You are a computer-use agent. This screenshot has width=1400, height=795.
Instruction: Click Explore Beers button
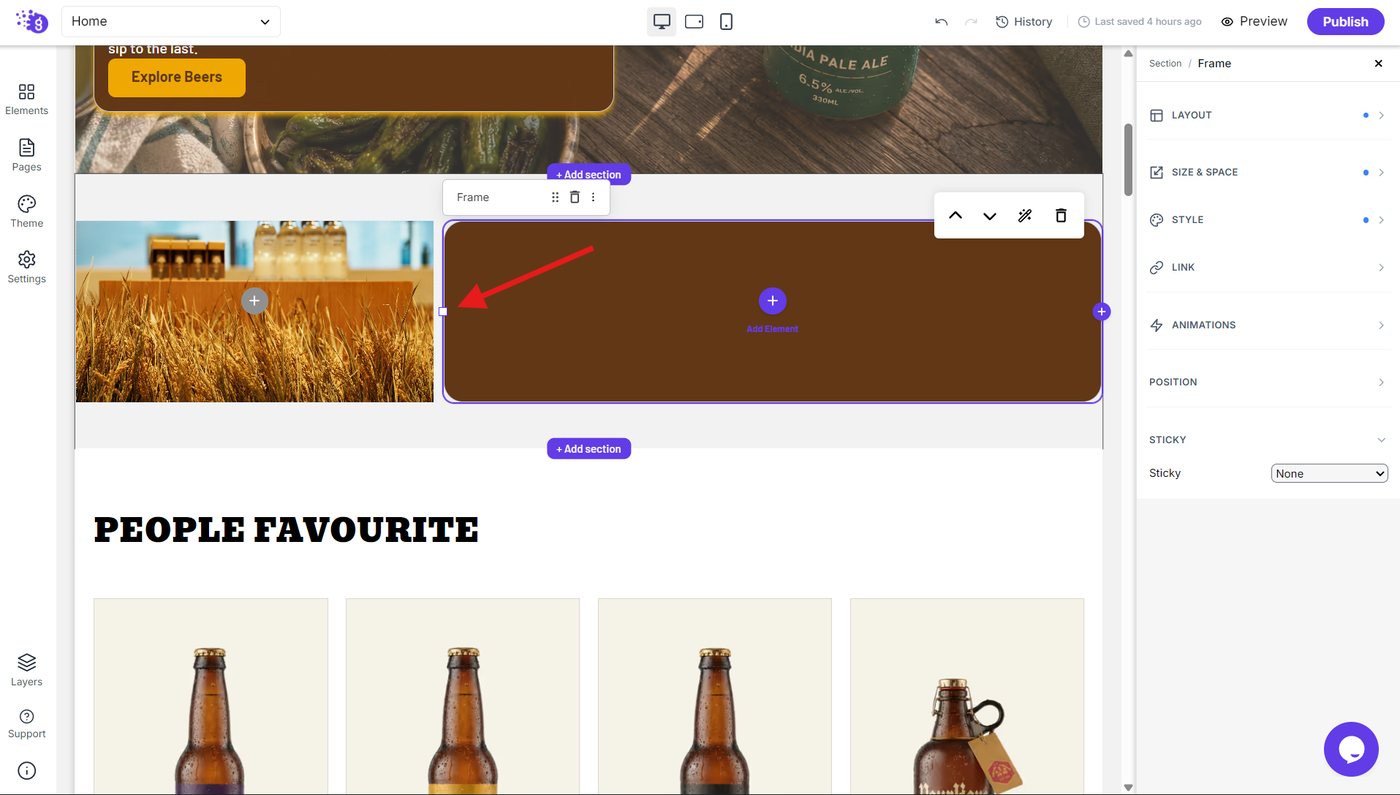tap(177, 77)
